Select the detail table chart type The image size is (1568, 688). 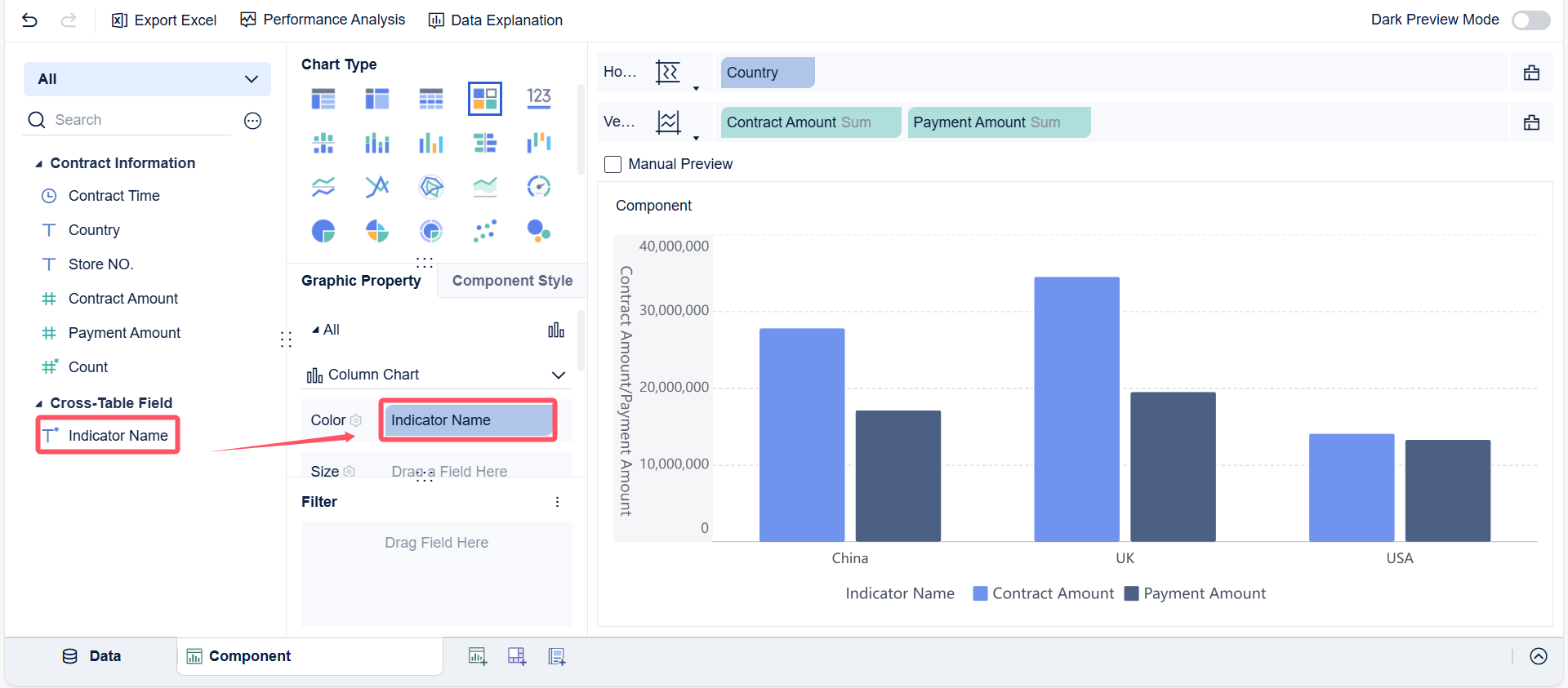click(431, 99)
